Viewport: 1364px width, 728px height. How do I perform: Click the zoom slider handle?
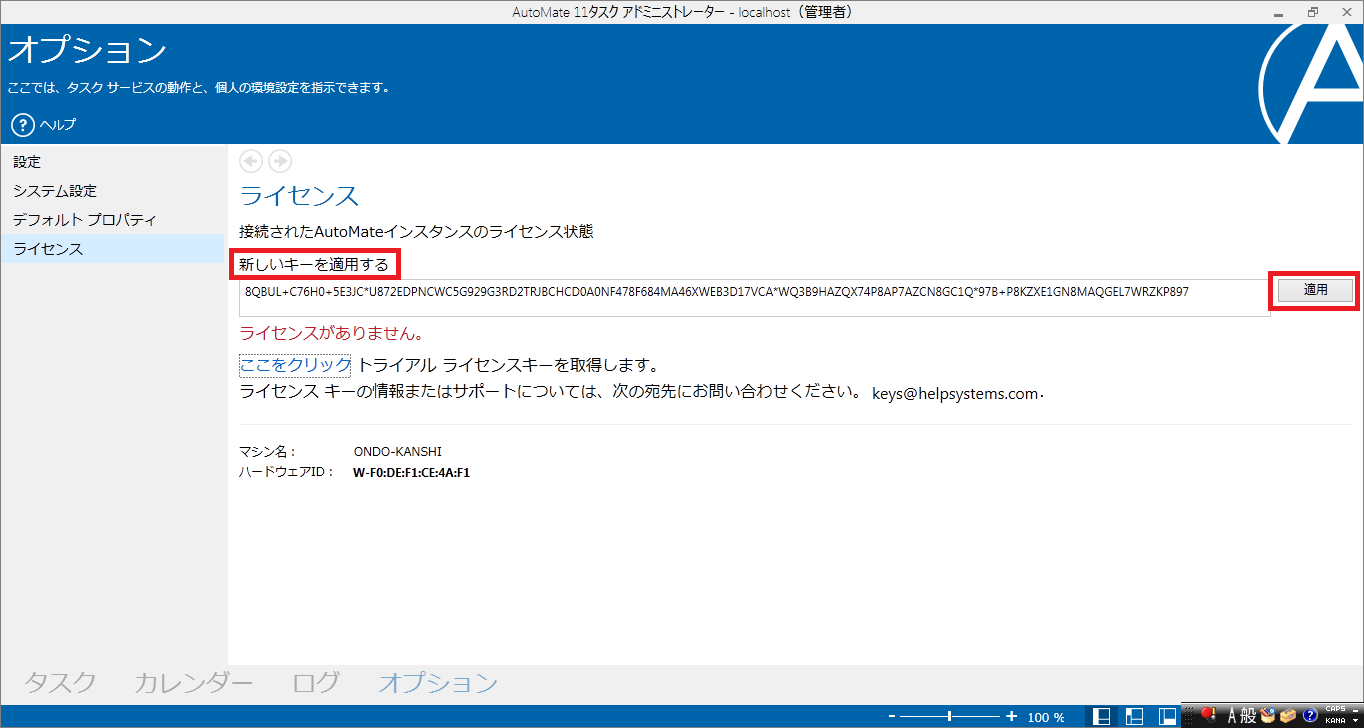949,716
